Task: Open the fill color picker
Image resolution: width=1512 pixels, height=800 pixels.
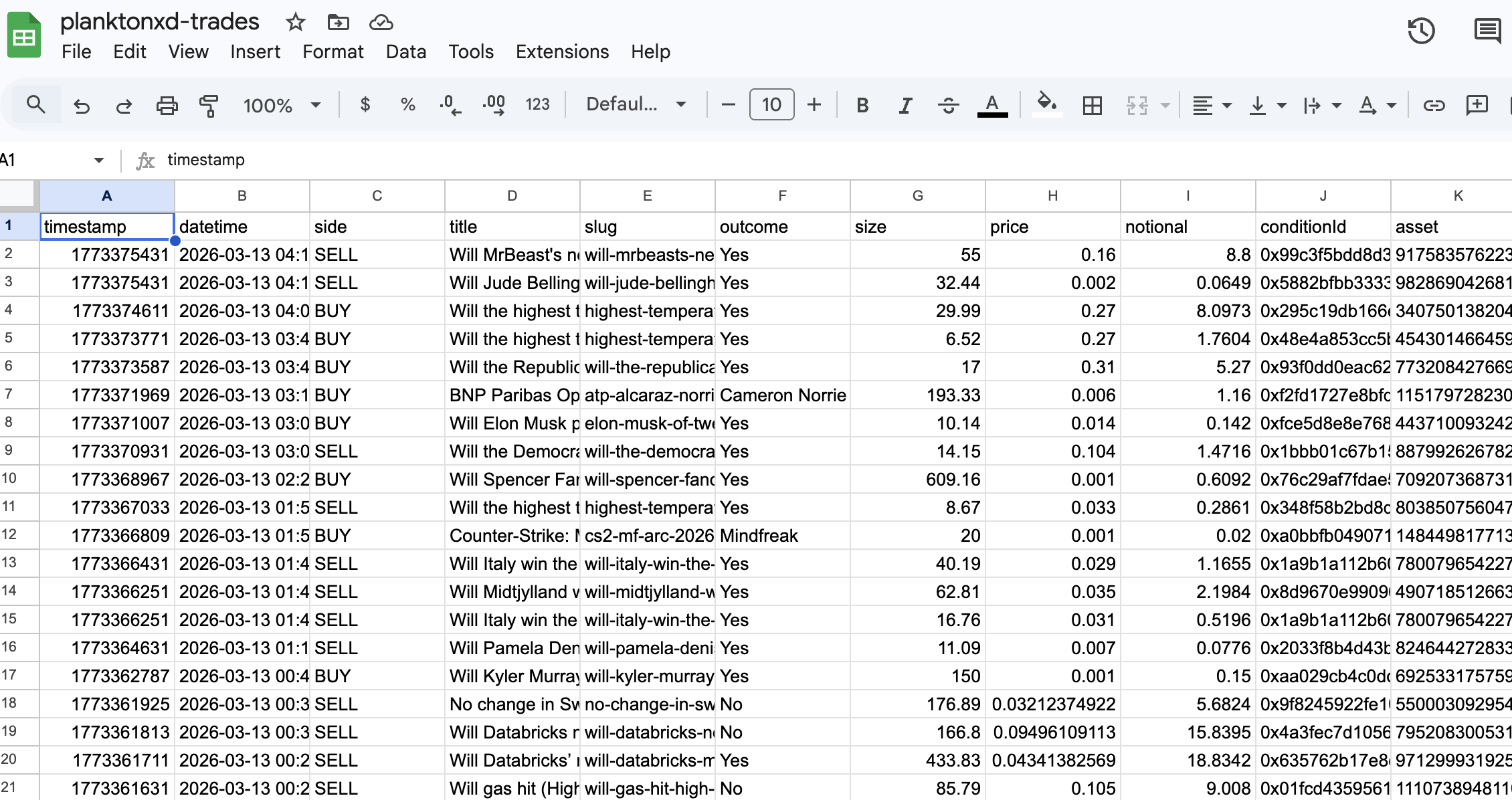Action: pyautogui.click(x=1046, y=104)
